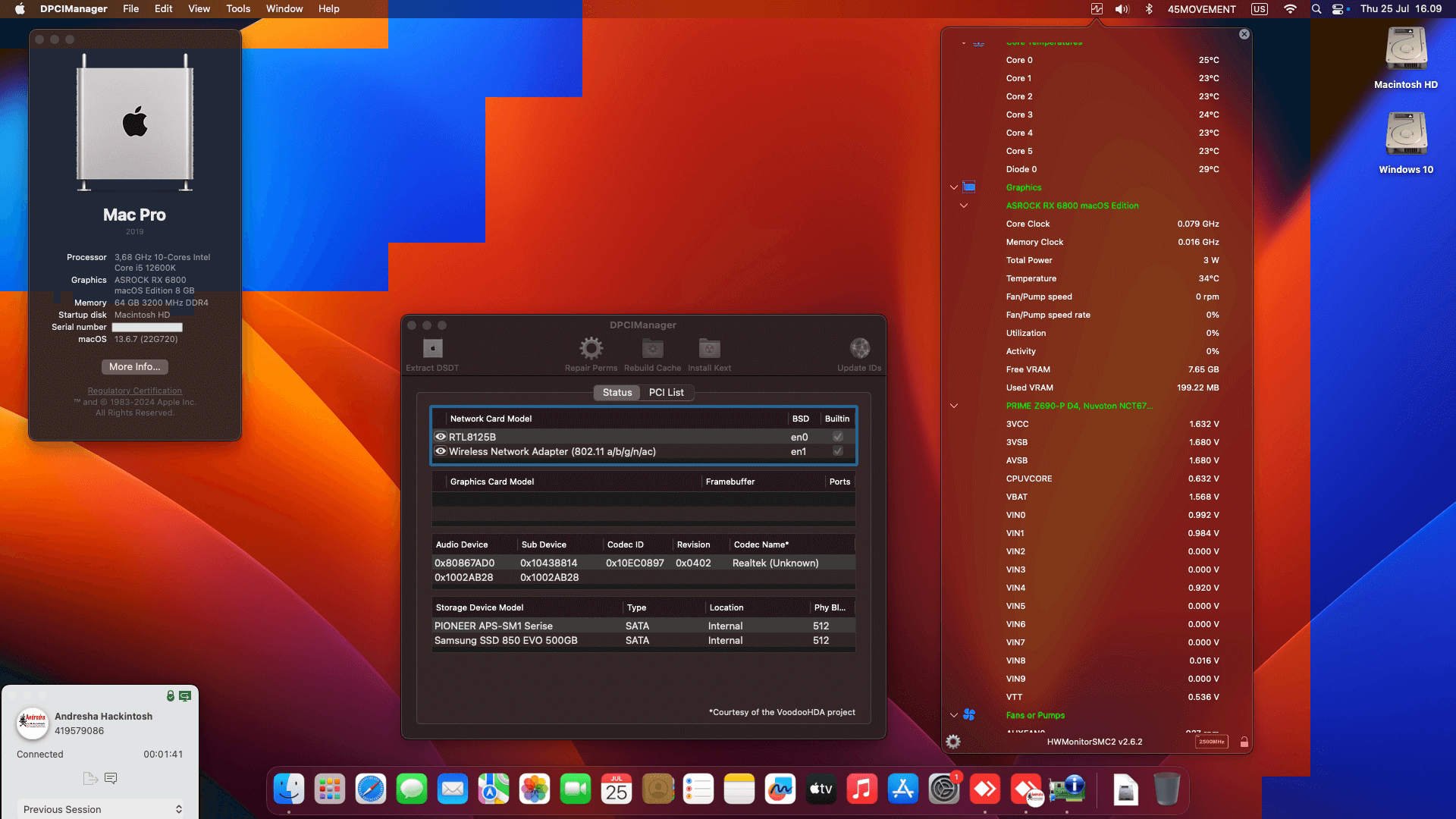Toggle the eye icon for Wireless Network Adapter
Screen dimensions: 1456x819
point(440,451)
